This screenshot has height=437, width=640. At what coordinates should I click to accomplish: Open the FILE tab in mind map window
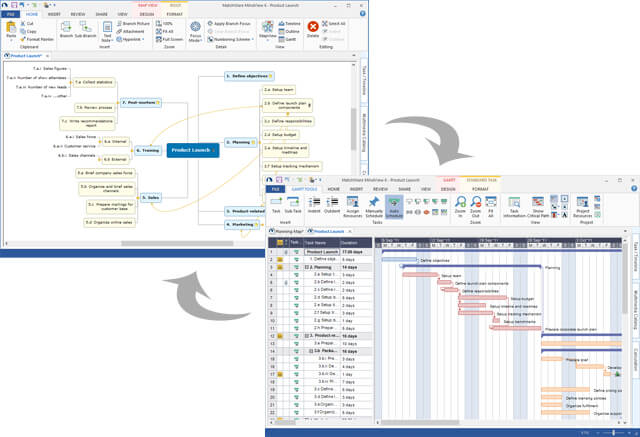tap(10, 14)
